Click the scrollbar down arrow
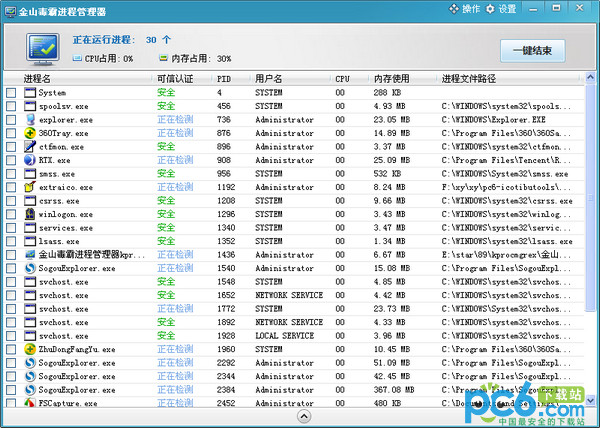600x428 pixels. coord(590,400)
